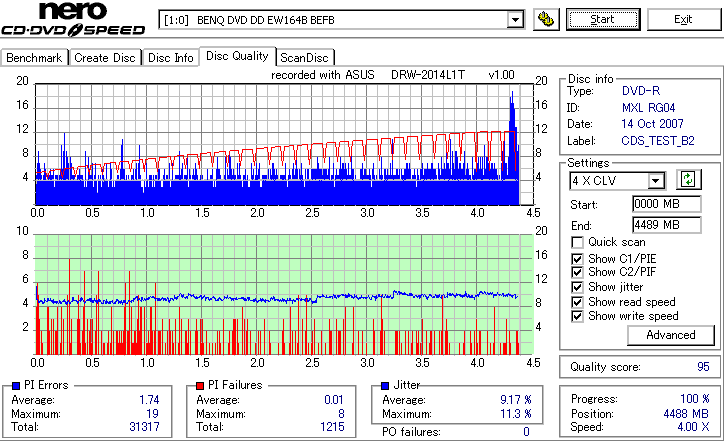Click PI Failures total 1215
This screenshot has width=724, height=441.
(x=332, y=427)
